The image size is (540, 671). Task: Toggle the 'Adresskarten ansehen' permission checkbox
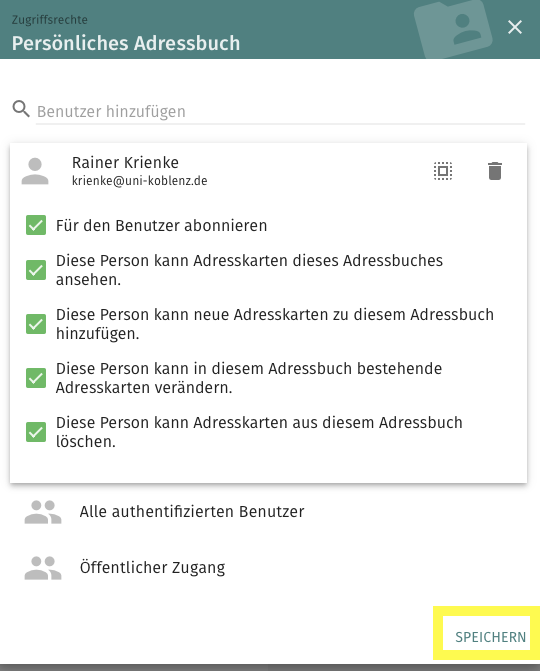pos(36,270)
